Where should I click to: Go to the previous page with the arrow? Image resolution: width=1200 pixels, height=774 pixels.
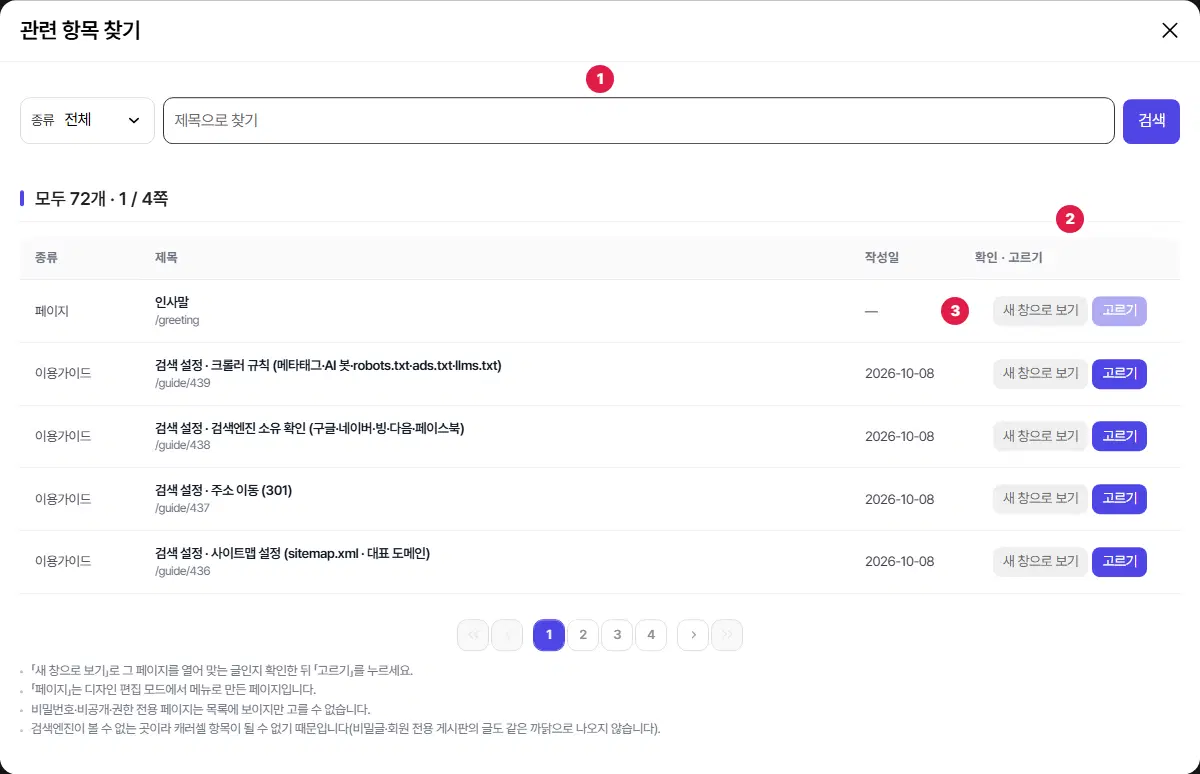click(x=507, y=635)
